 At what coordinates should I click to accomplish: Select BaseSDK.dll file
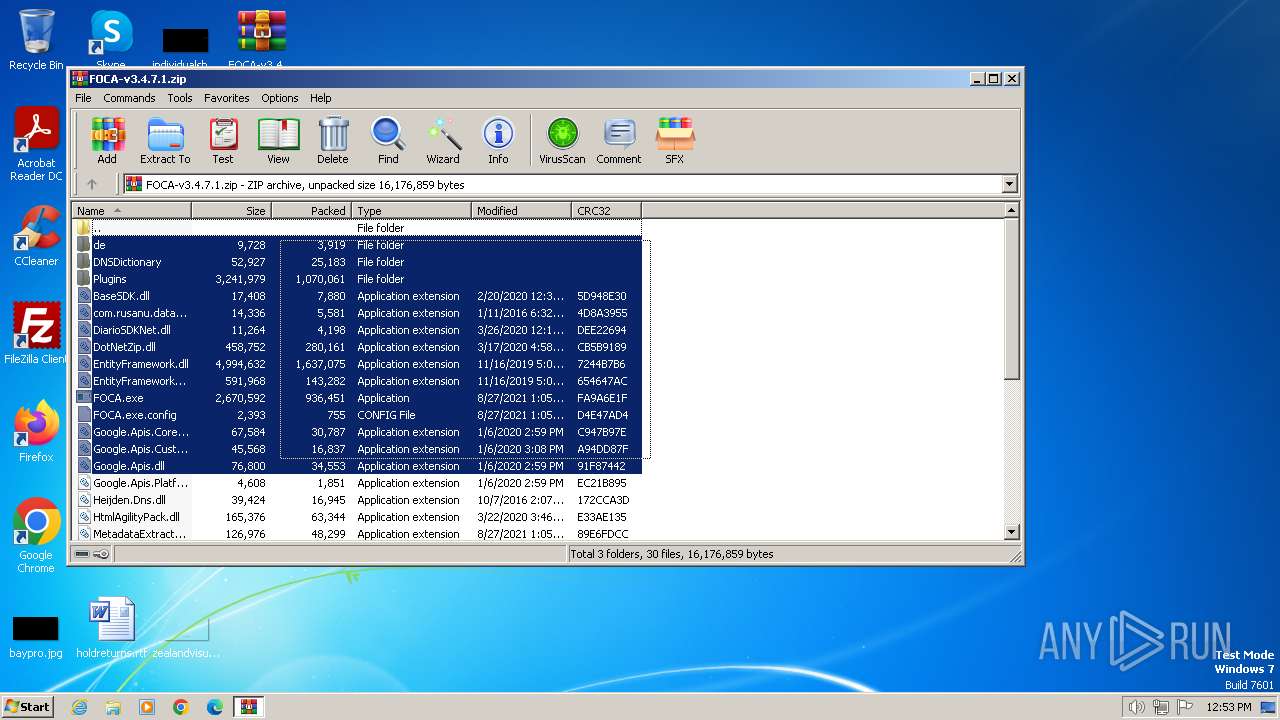[x=357, y=296]
